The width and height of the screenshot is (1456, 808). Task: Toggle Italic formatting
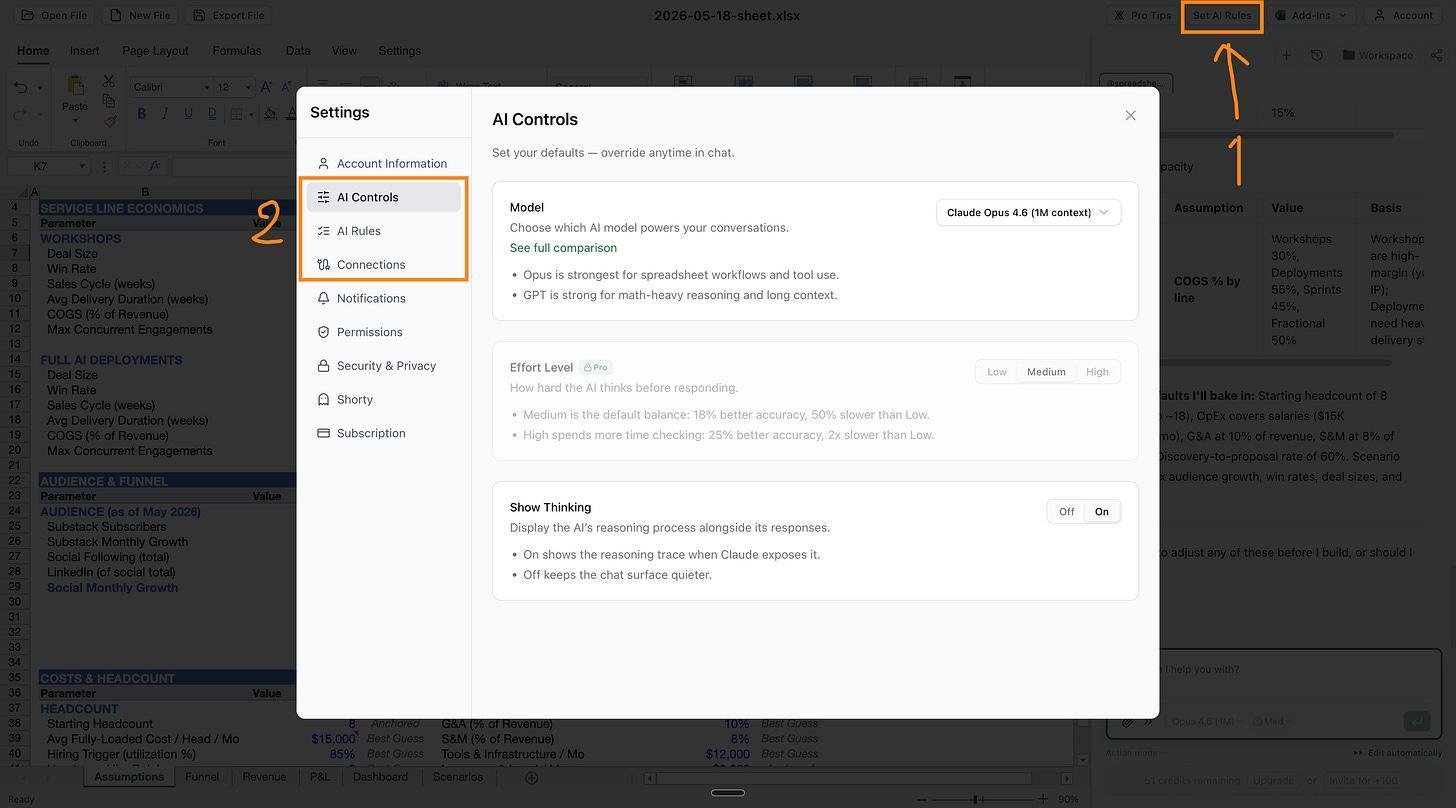tap(165, 114)
